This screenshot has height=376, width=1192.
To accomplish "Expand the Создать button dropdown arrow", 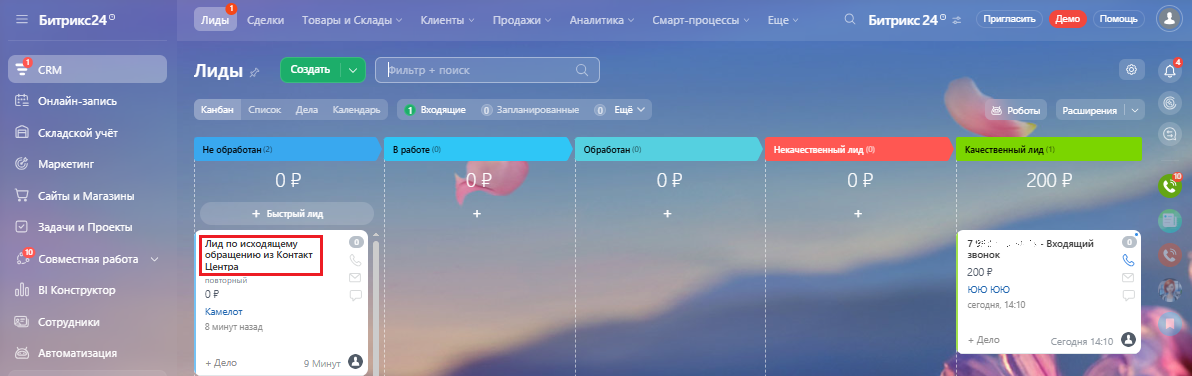I will point(353,70).
